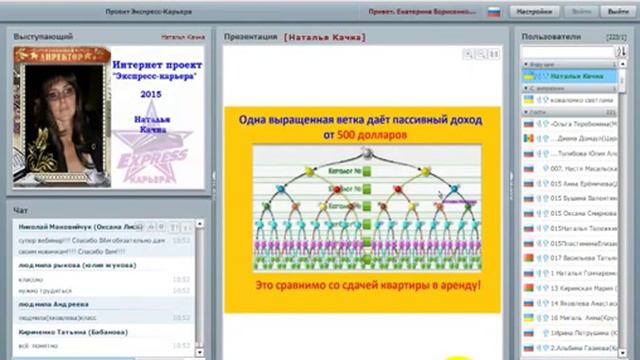The height and width of the screenshot is (360, 640).
Task: Click Привет, Екатерина greeting text
Action: tap(422, 12)
